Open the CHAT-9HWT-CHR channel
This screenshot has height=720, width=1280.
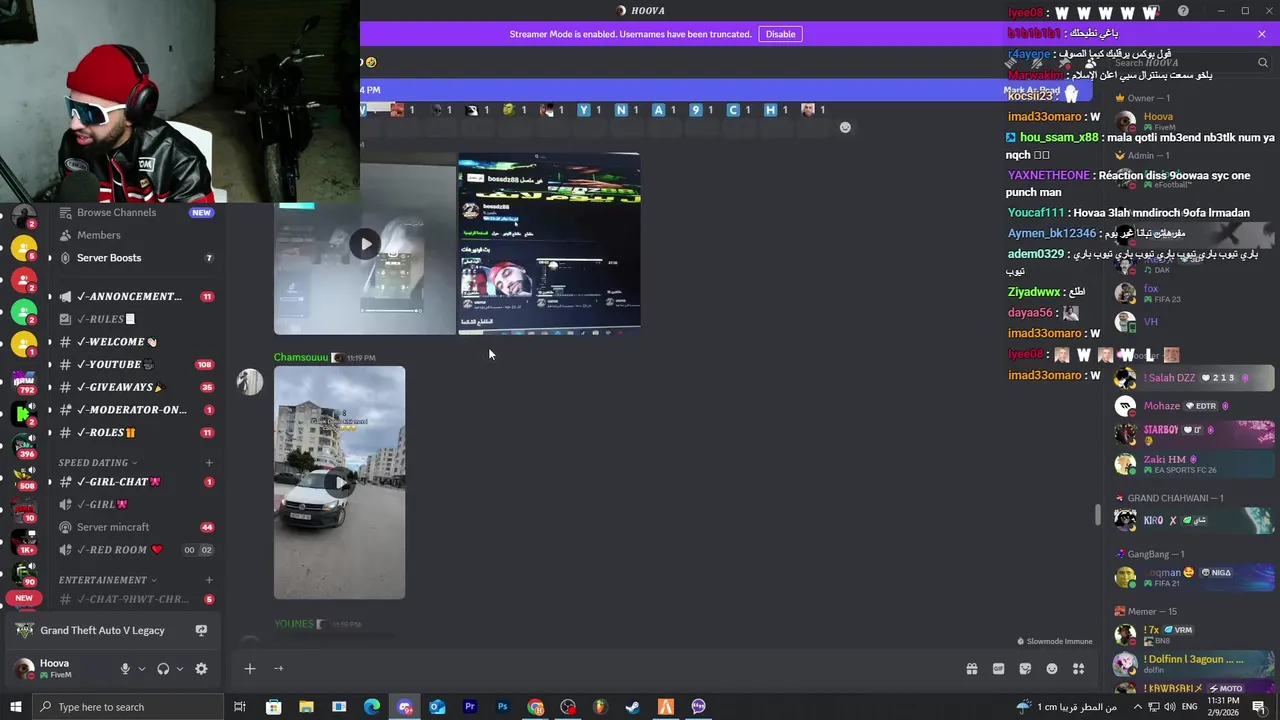pyautogui.click(x=132, y=599)
